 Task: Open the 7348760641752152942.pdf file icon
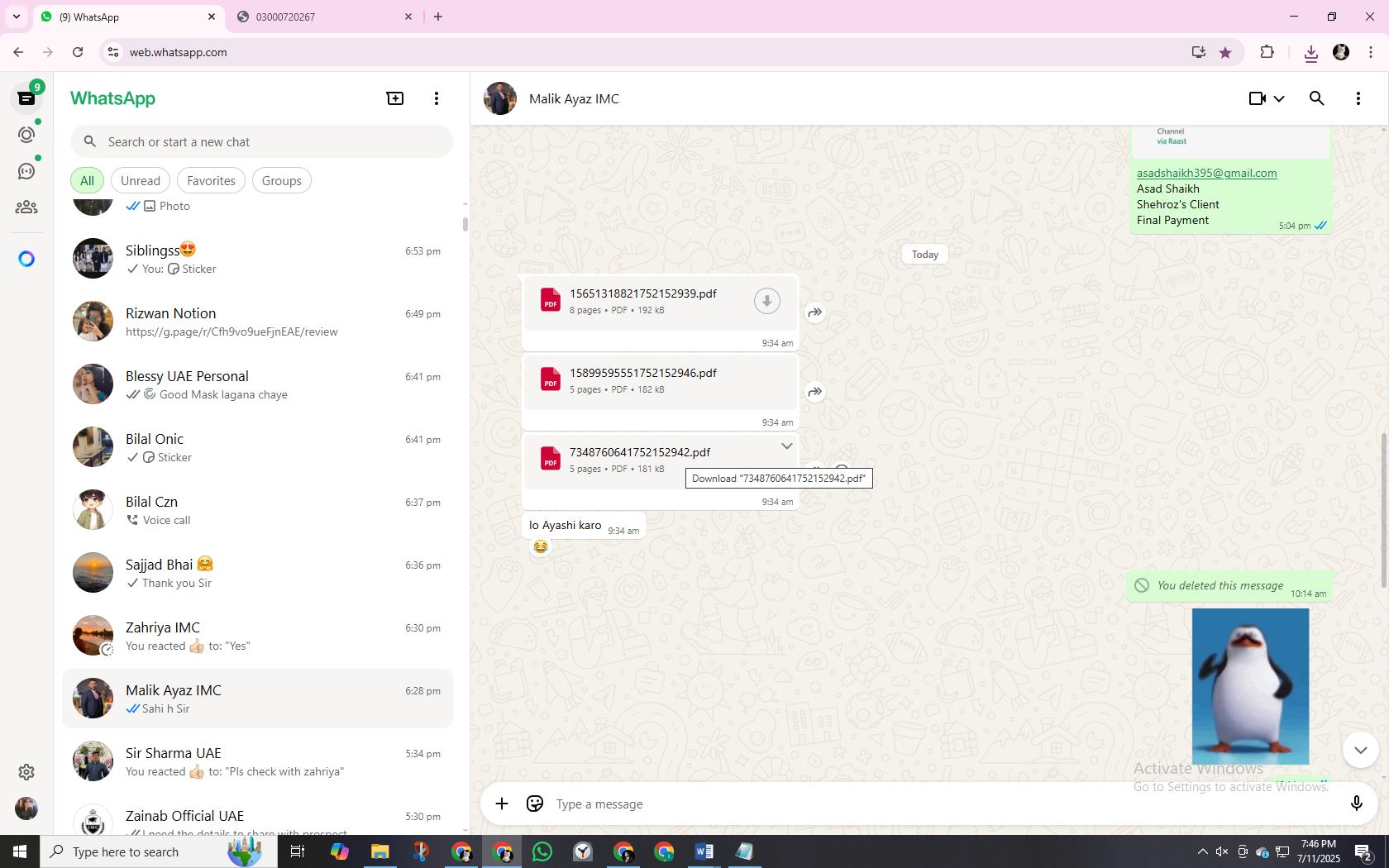(x=551, y=459)
